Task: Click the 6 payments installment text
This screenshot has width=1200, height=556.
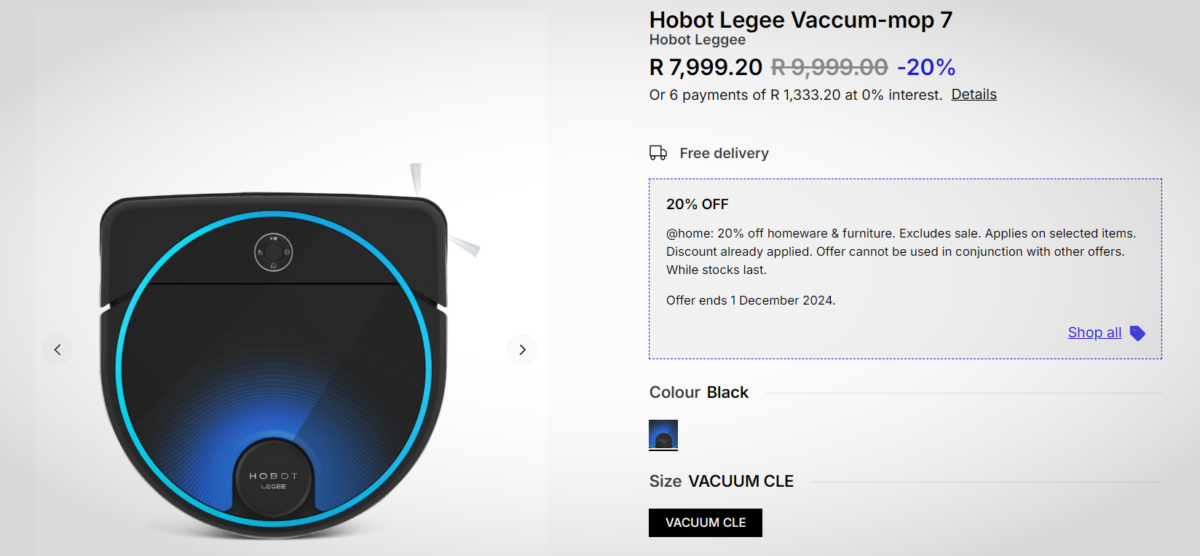Action: pos(795,95)
